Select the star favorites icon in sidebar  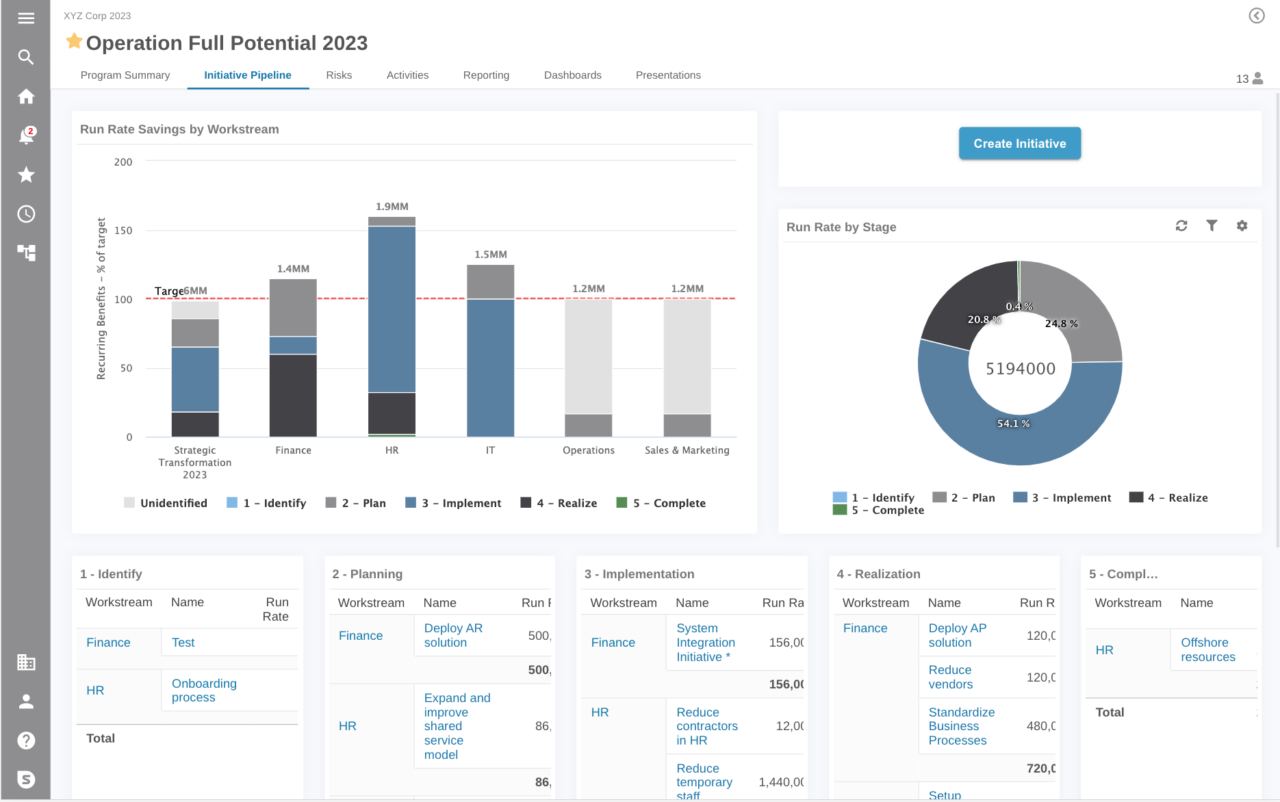(25, 174)
